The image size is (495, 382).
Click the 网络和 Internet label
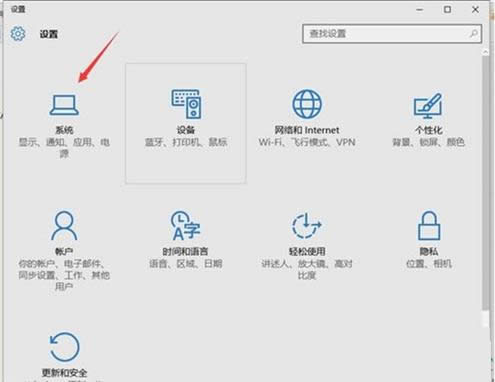tap(307, 130)
